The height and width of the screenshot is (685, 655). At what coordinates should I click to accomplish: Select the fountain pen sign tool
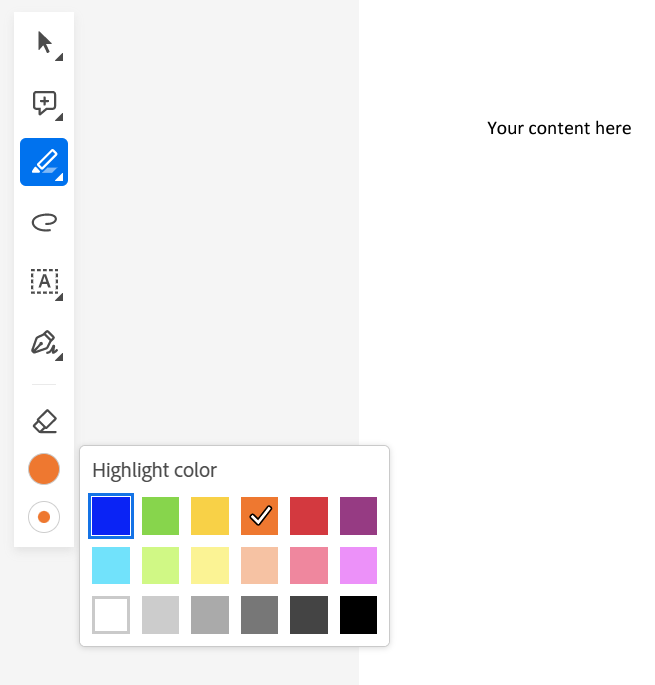pos(44,343)
